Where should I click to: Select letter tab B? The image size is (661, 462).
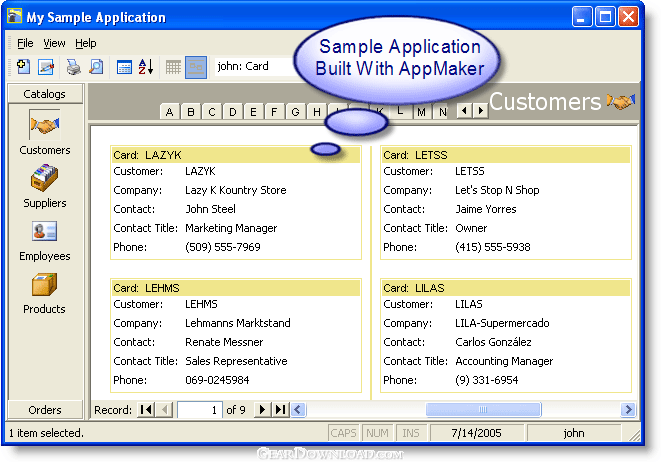191,112
